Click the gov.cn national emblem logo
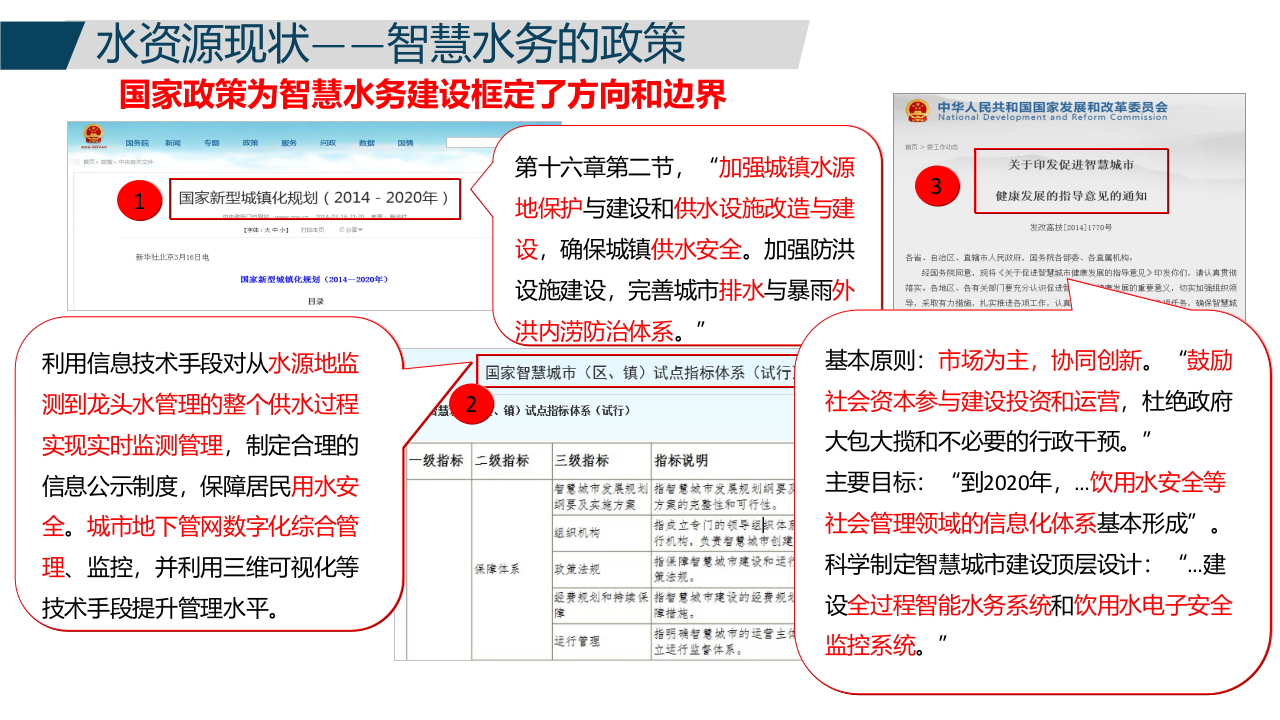This screenshot has width=1280, height=720. click(x=94, y=132)
